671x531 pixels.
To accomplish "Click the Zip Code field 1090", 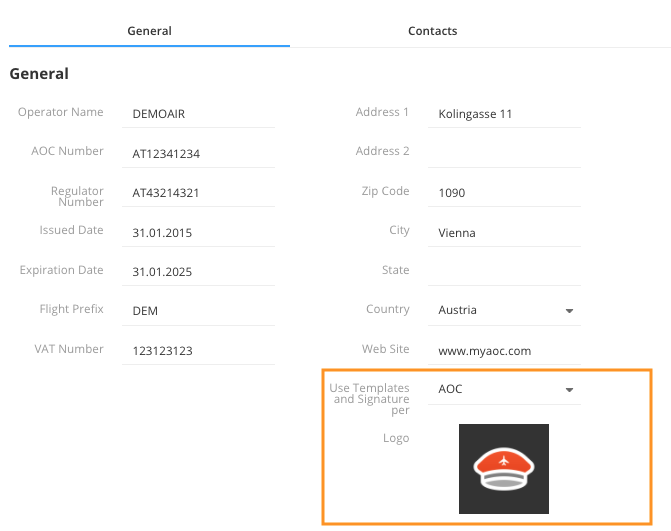I will 504,193.
